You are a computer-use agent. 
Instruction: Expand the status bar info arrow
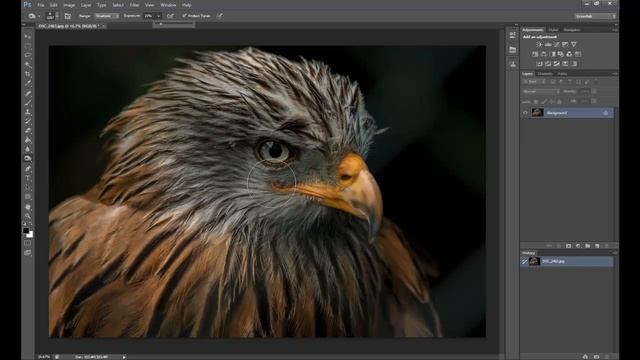click(124, 357)
